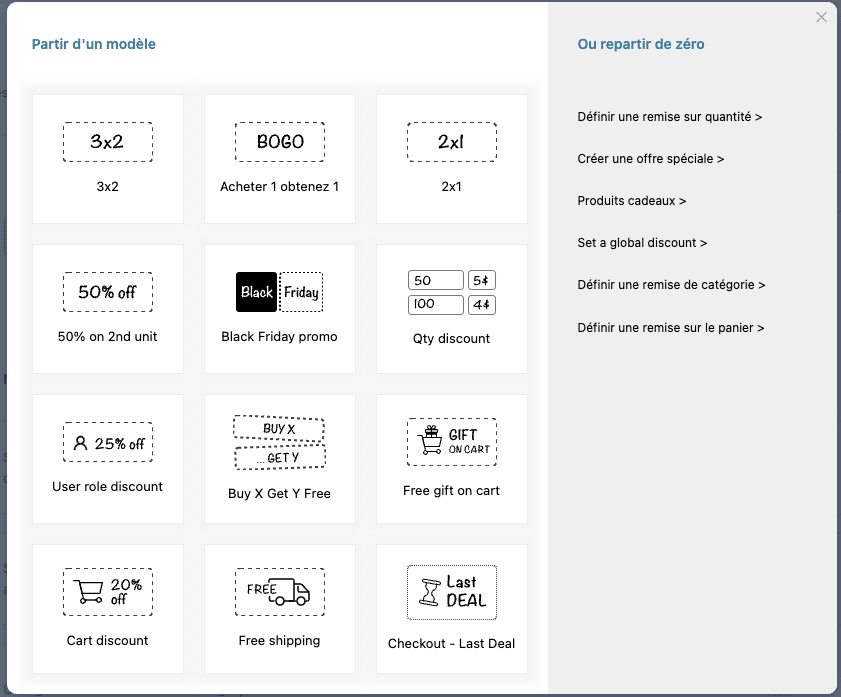Pick the Last Deal hourglass icon

452,592
